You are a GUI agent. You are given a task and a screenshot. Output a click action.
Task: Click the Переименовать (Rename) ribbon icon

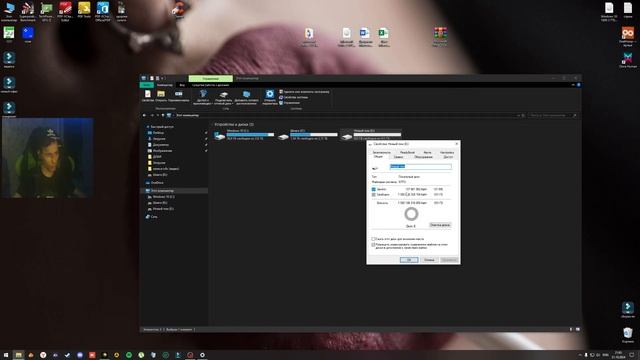pos(178,96)
